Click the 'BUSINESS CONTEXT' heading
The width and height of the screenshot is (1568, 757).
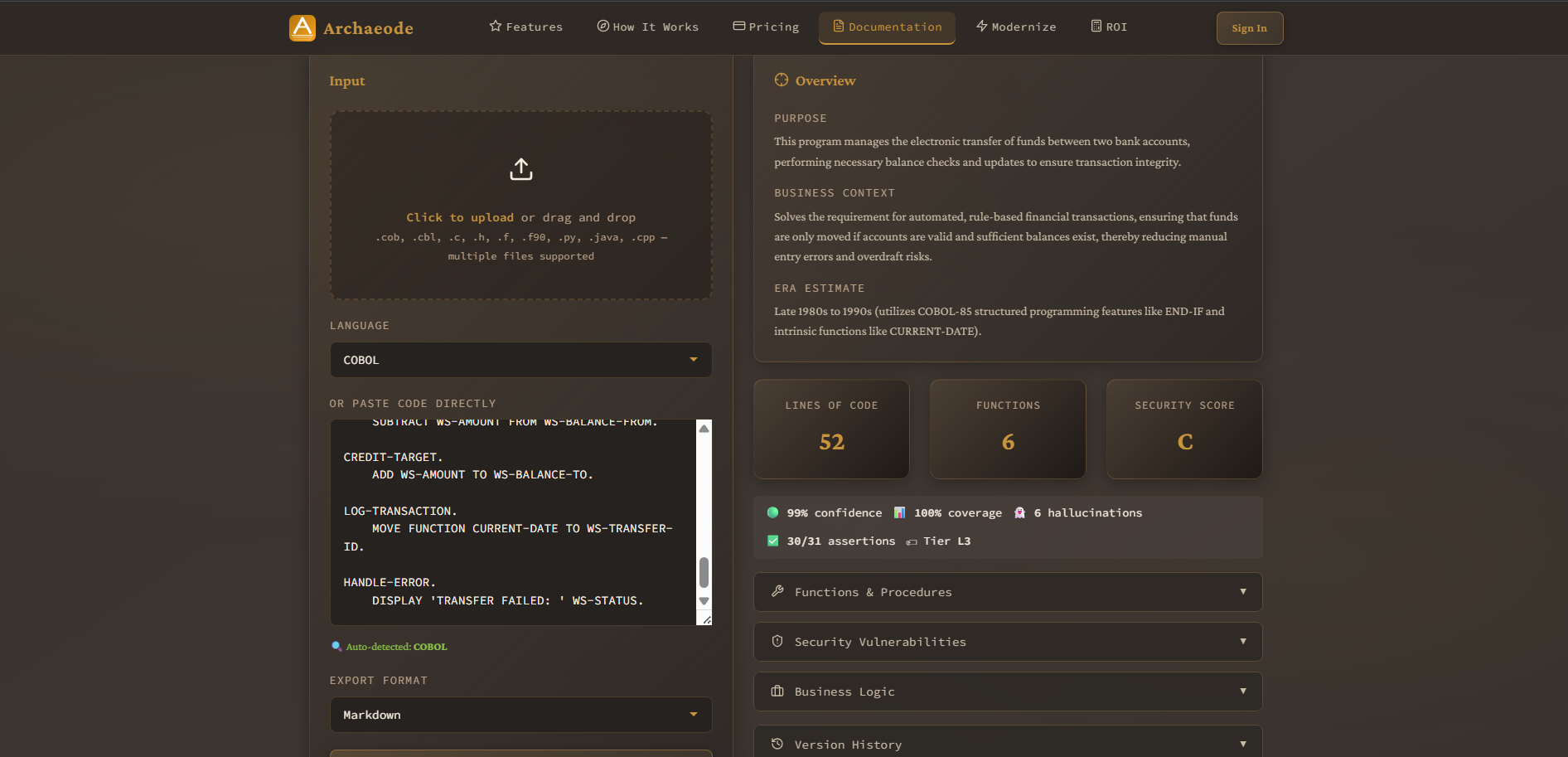(835, 193)
